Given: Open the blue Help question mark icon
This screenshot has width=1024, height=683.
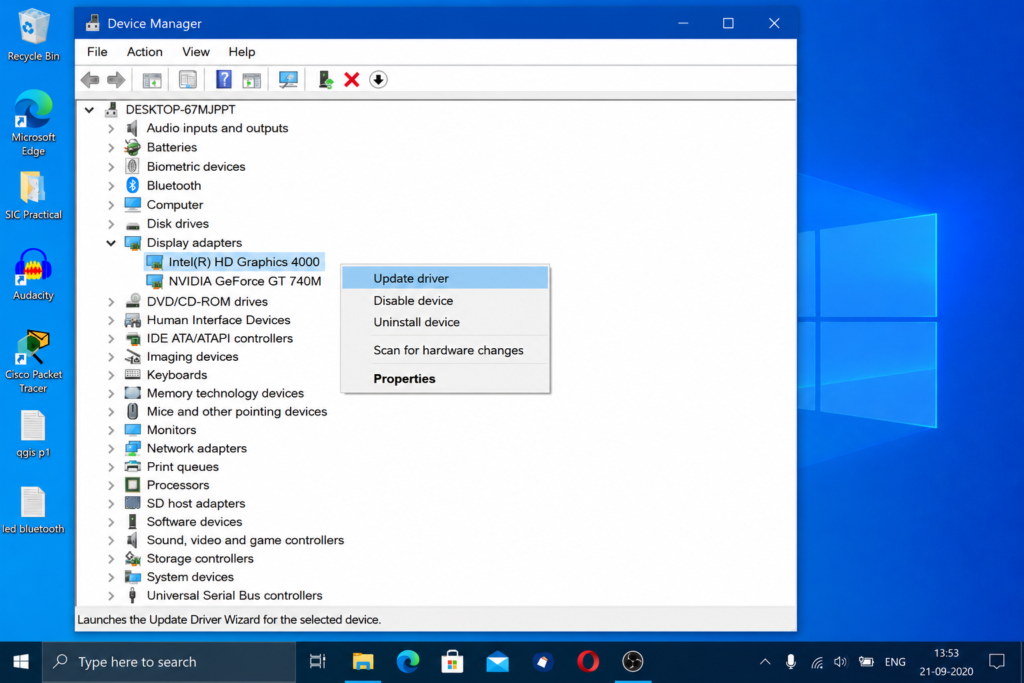Looking at the screenshot, I should pos(223,80).
